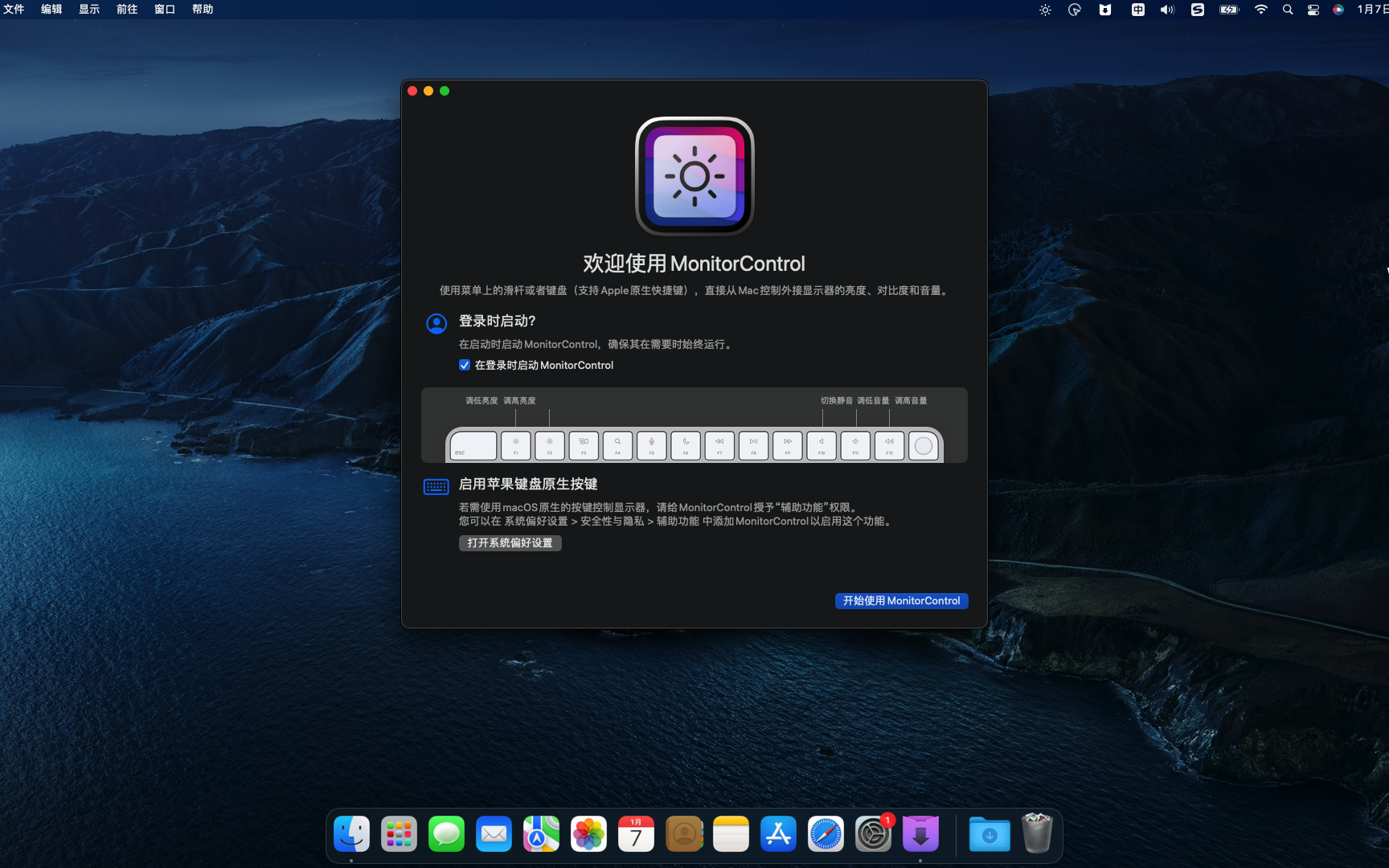
Task: Open Messages from the Dock
Action: (x=446, y=834)
